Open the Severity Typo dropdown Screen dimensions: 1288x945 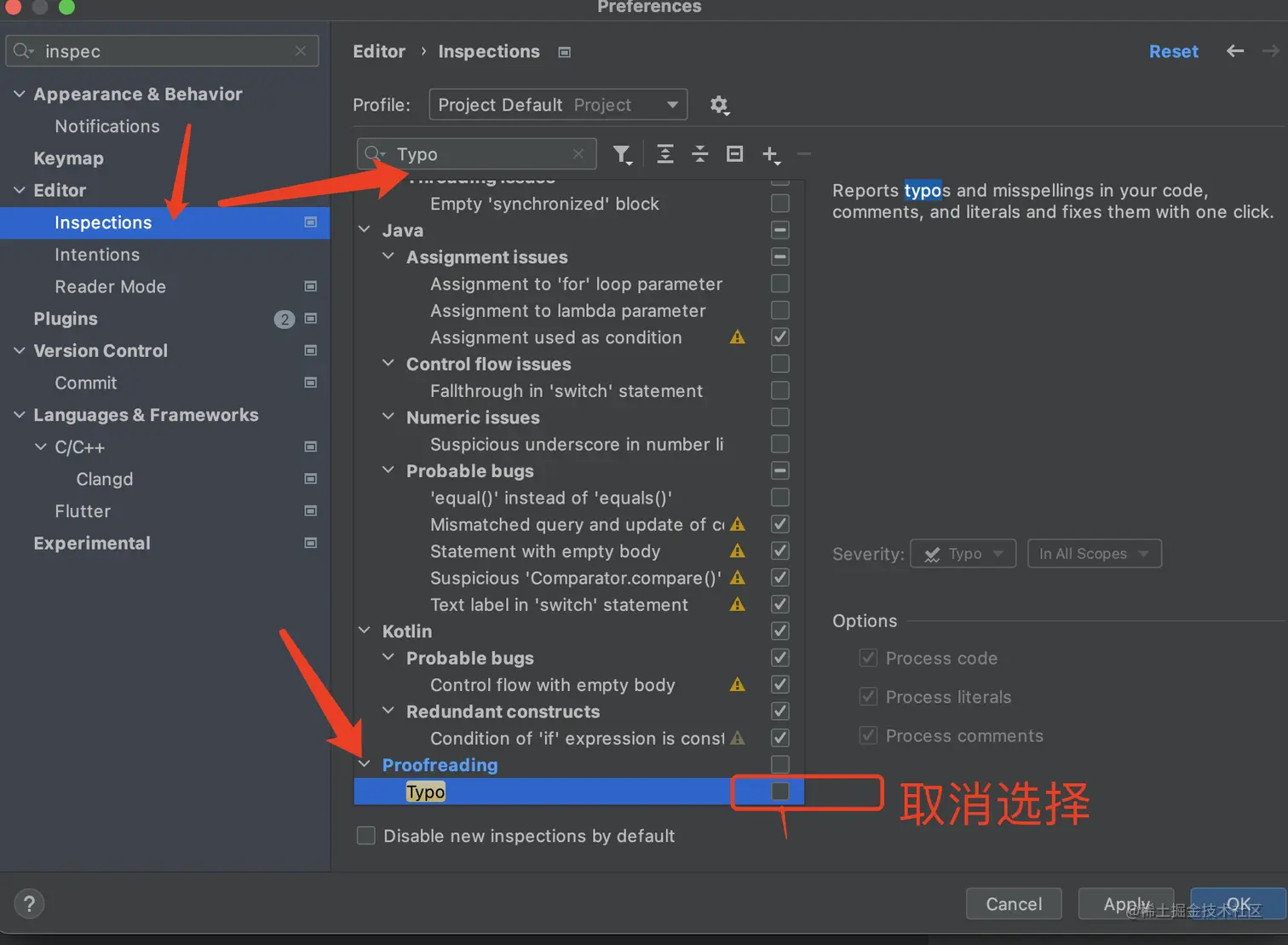click(963, 554)
